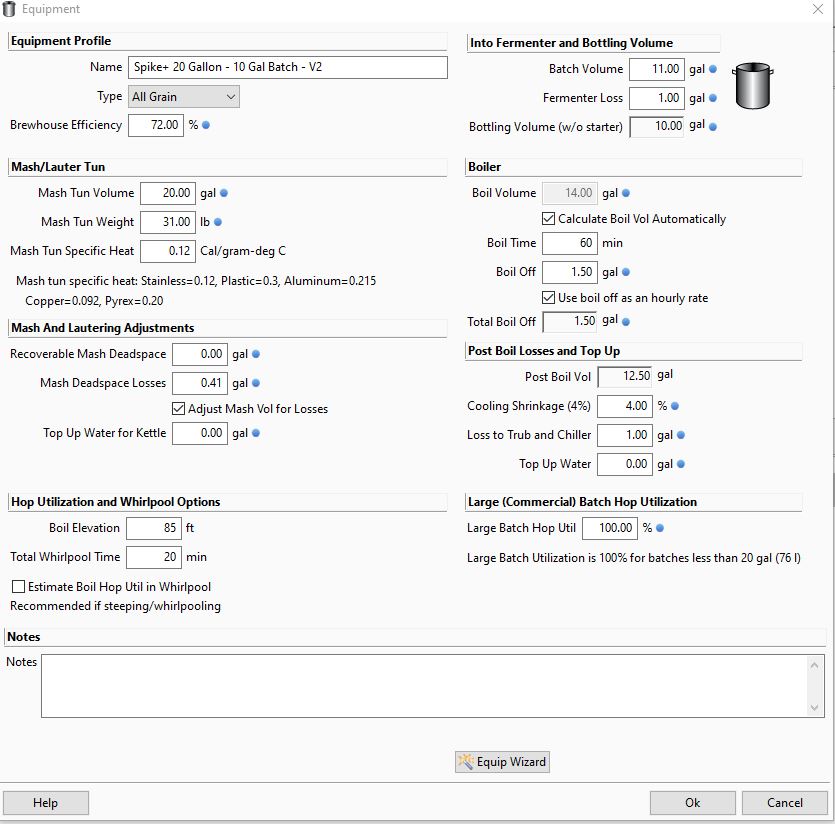Focus the Mash Tun Volume field
The image size is (835, 824).
click(x=168, y=193)
